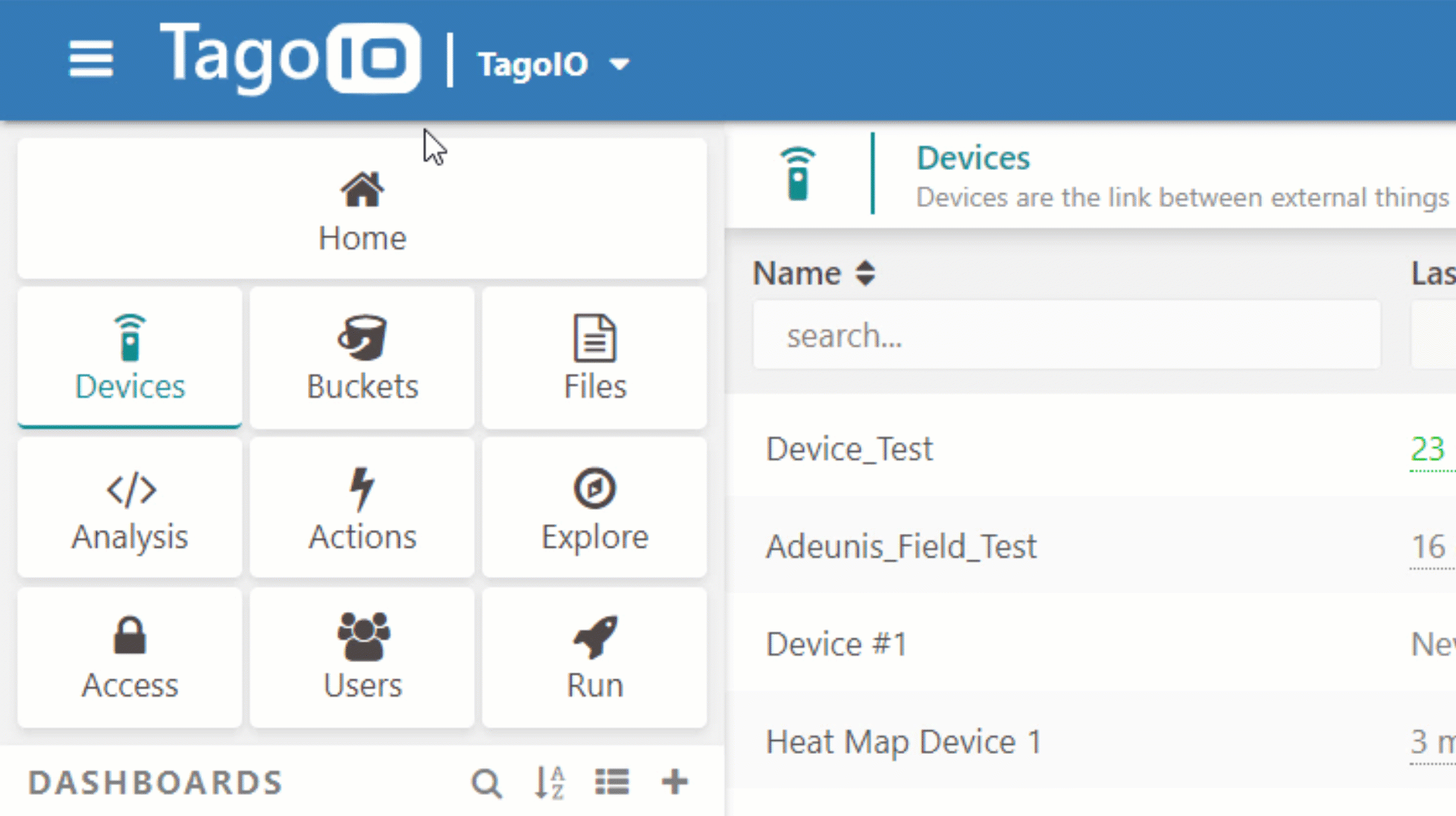Open the Devices sidebar tile
The height and width of the screenshot is (816, 1456).
(130, 357)
